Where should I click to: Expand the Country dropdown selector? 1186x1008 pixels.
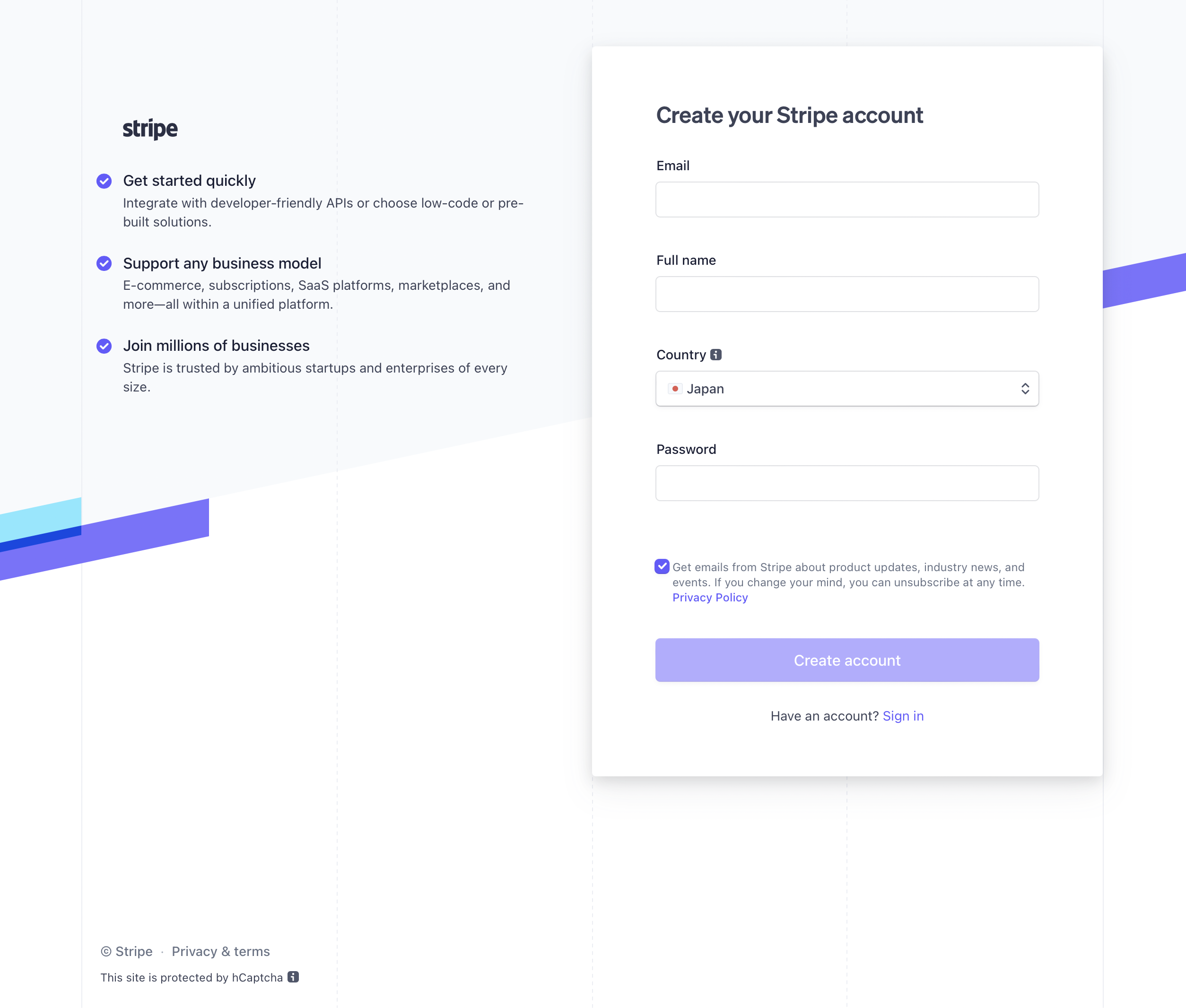(x=847, y=388)
